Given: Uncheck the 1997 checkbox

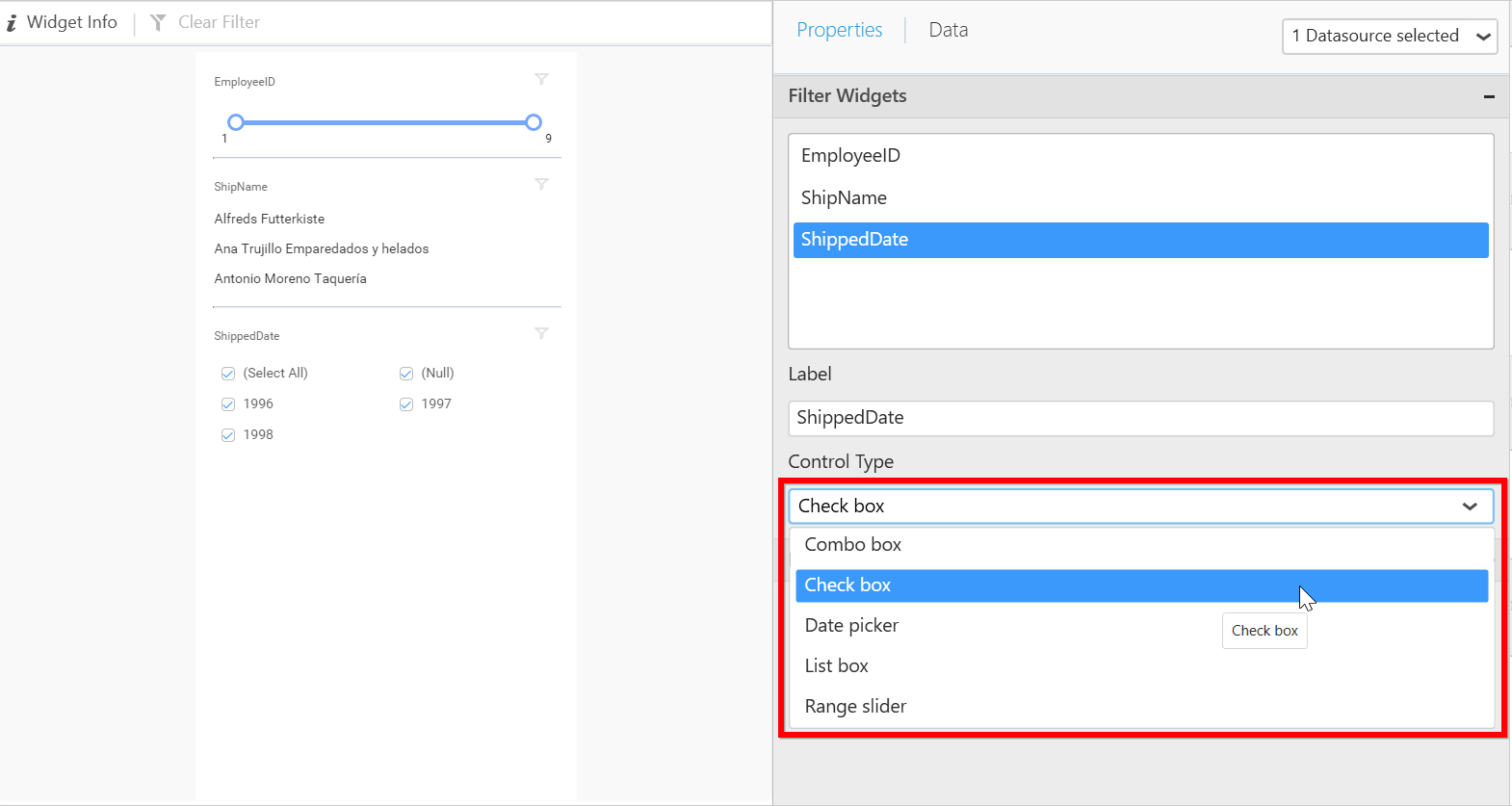Looking at the screenshot, I should (406, 404).
